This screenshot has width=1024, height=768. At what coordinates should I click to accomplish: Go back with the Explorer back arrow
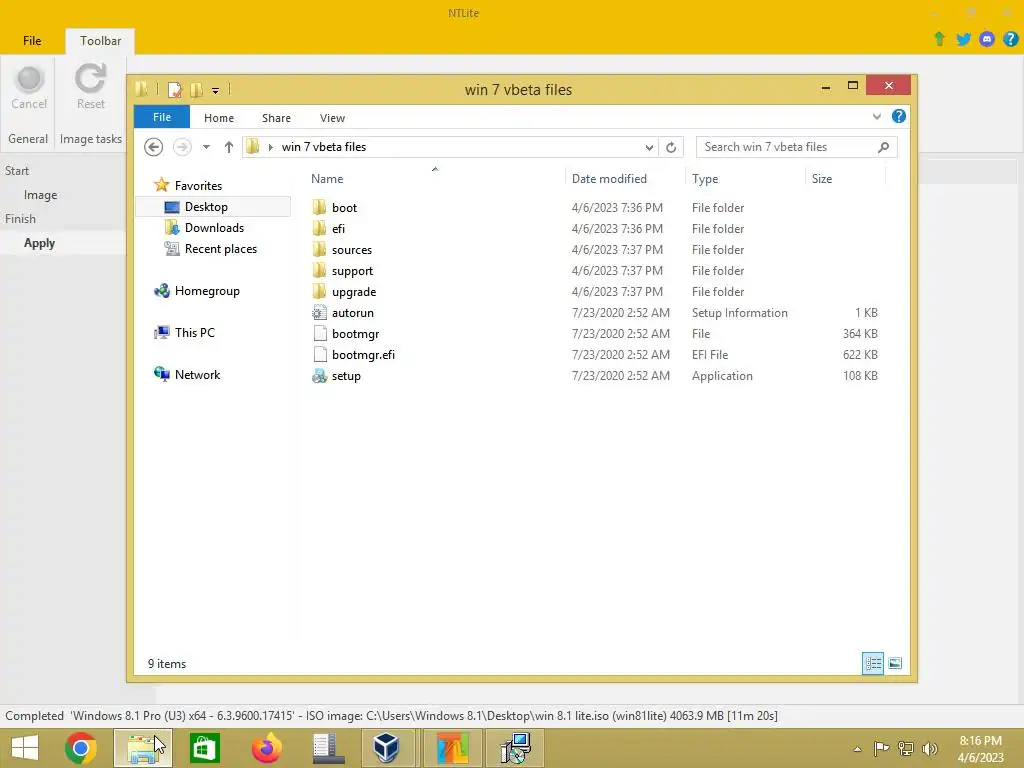point(153,147)
